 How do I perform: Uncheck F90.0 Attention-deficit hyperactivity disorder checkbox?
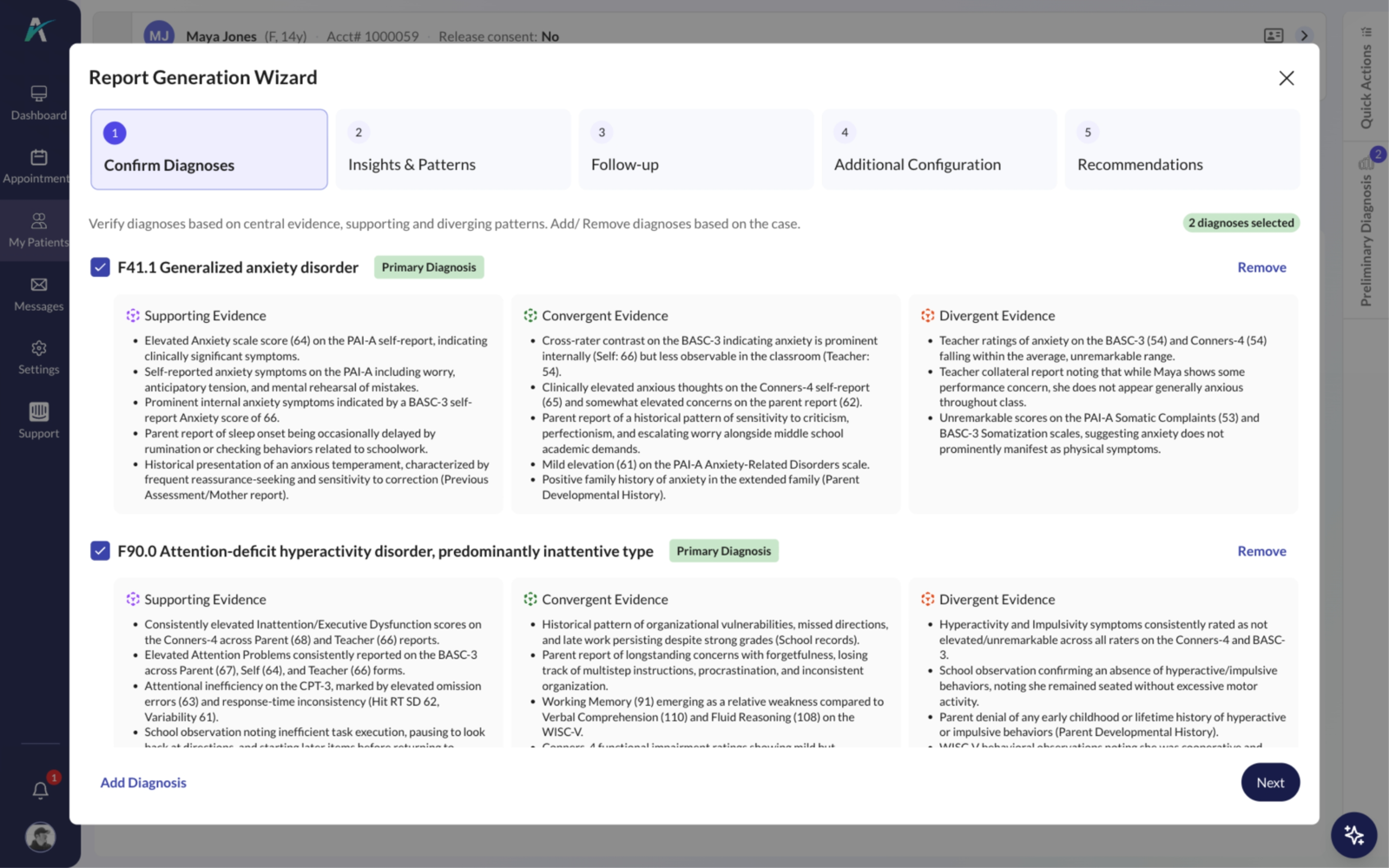click(100, 551)
